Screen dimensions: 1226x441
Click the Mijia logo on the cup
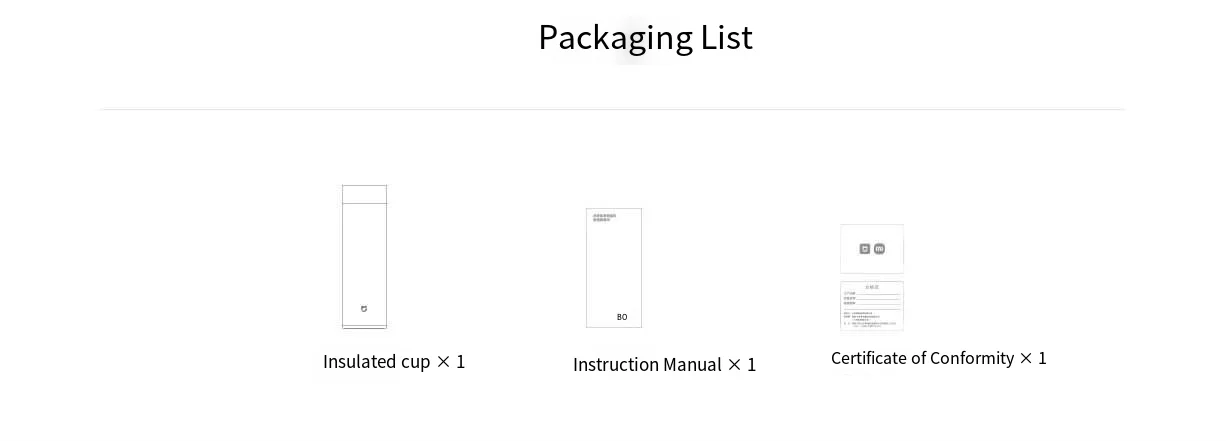tap(364, 309)
